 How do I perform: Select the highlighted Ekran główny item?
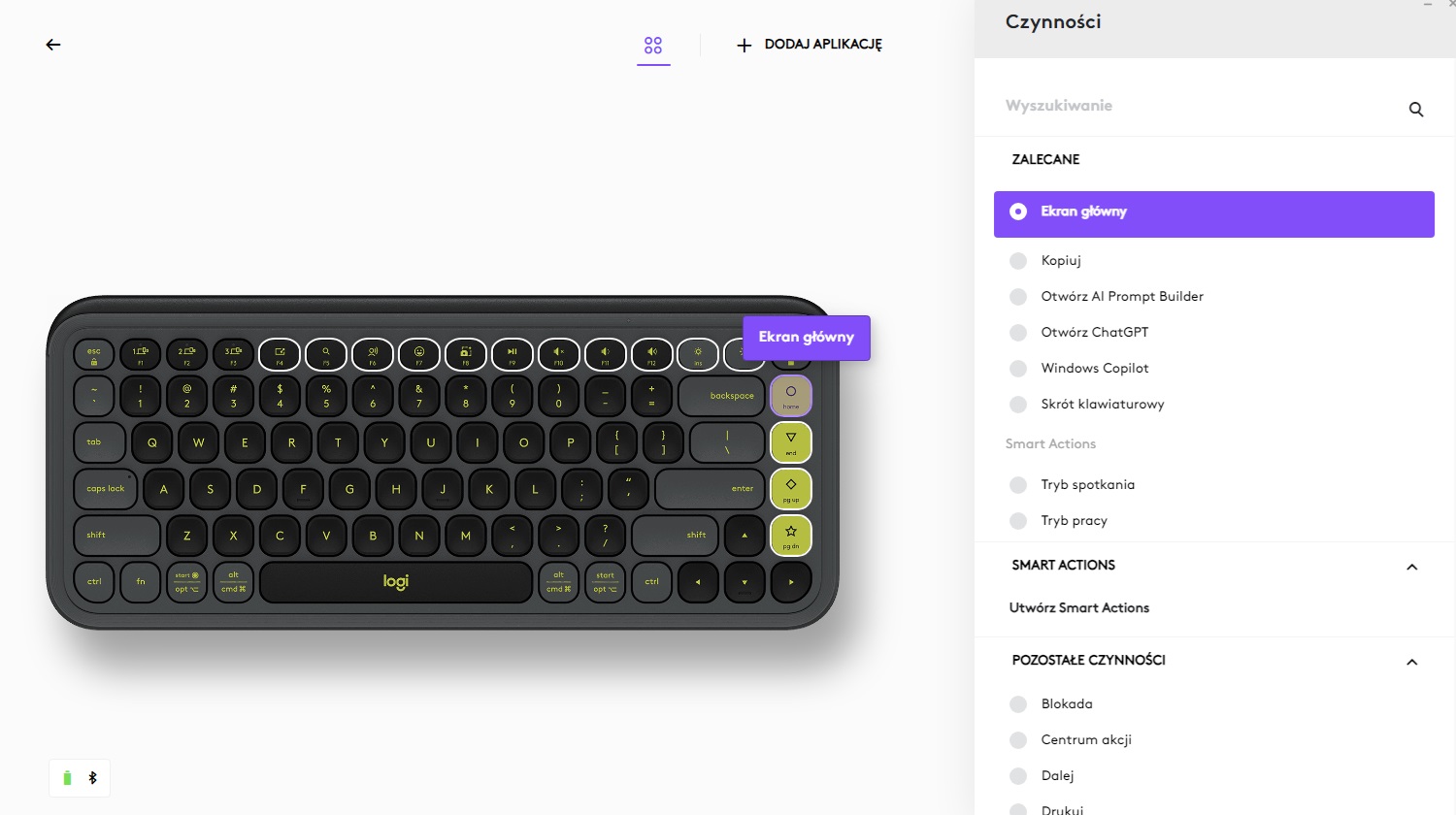1214,214
